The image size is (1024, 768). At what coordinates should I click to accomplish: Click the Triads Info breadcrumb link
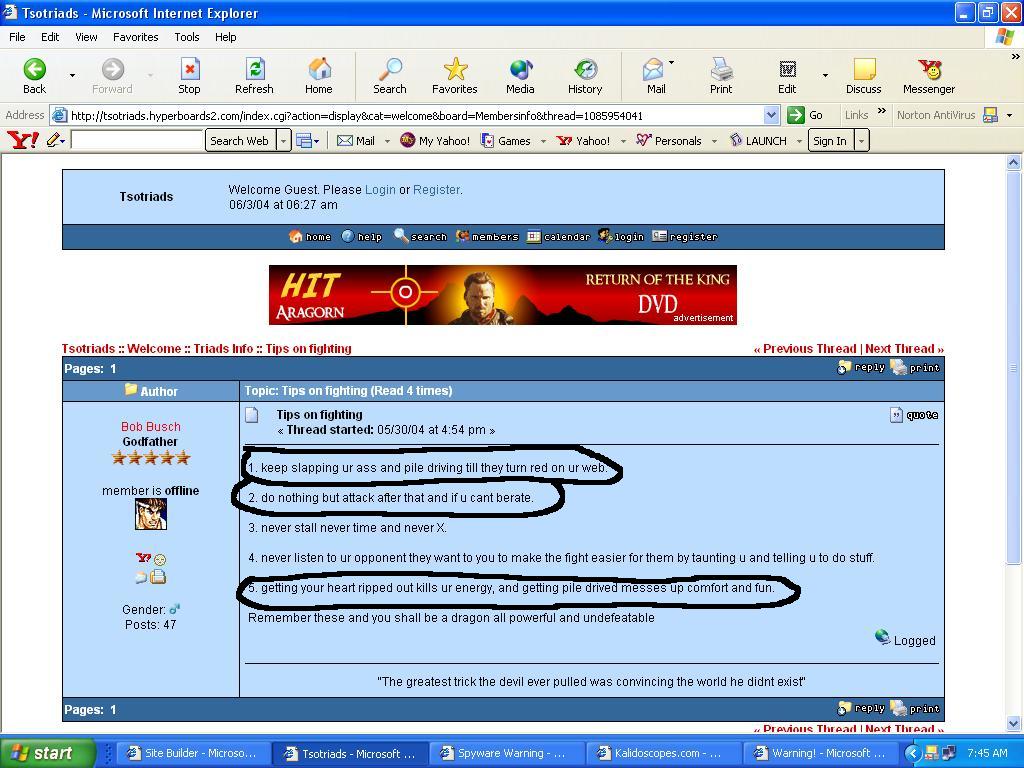click(223, 349)
